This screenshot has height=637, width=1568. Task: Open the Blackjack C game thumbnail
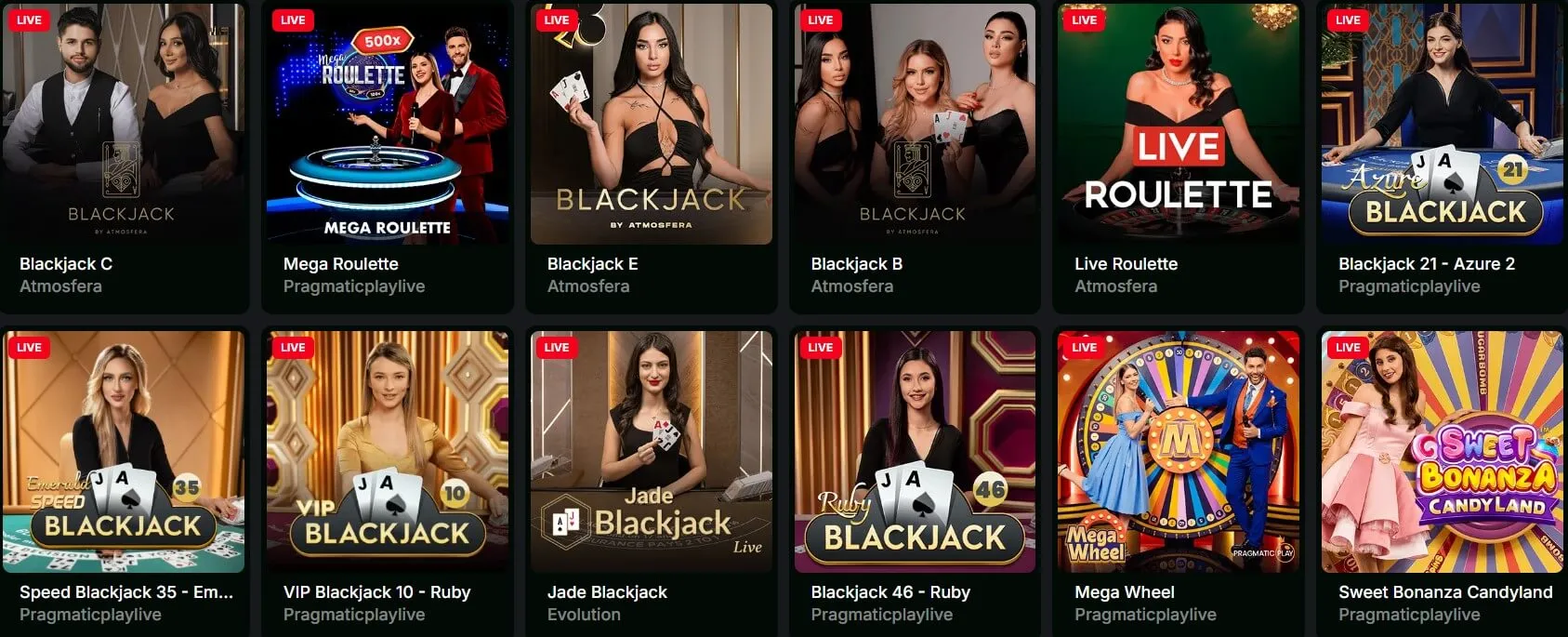pos(124,124)
